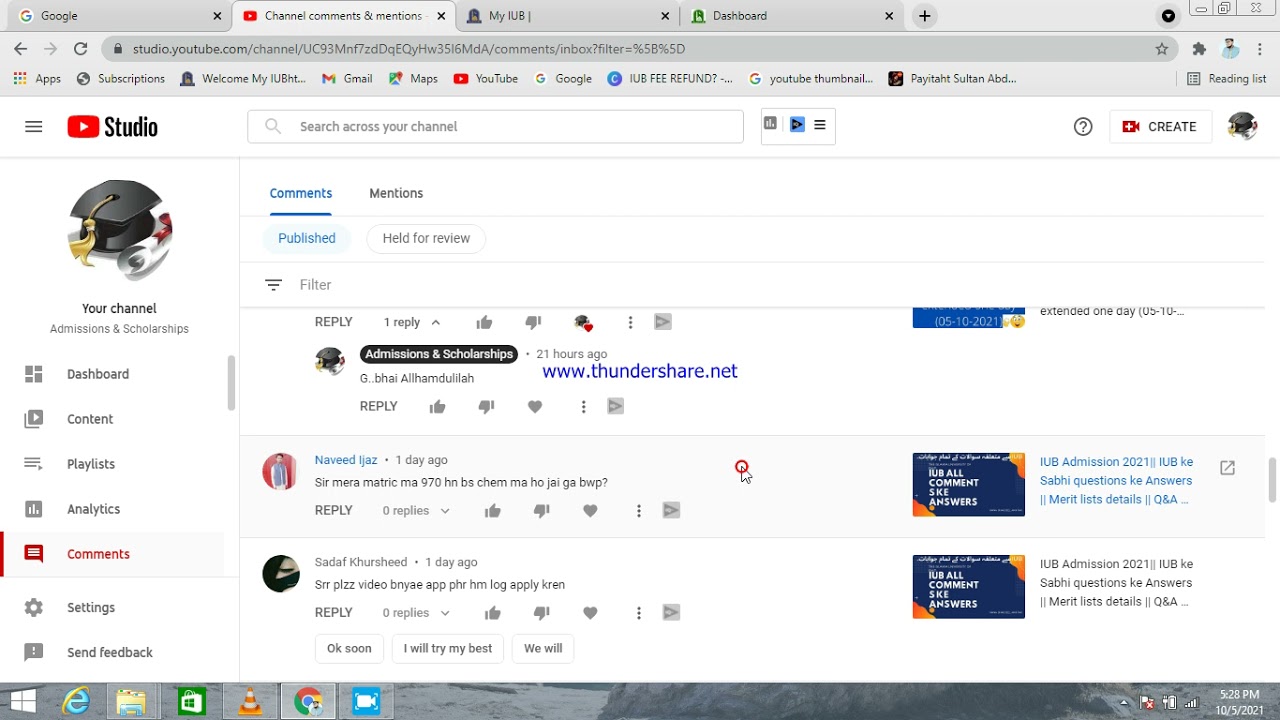Dislike Sadaf Khursheed's comment
The height and width of the screenshot is (720, 1280).
[x=541, y=613]
